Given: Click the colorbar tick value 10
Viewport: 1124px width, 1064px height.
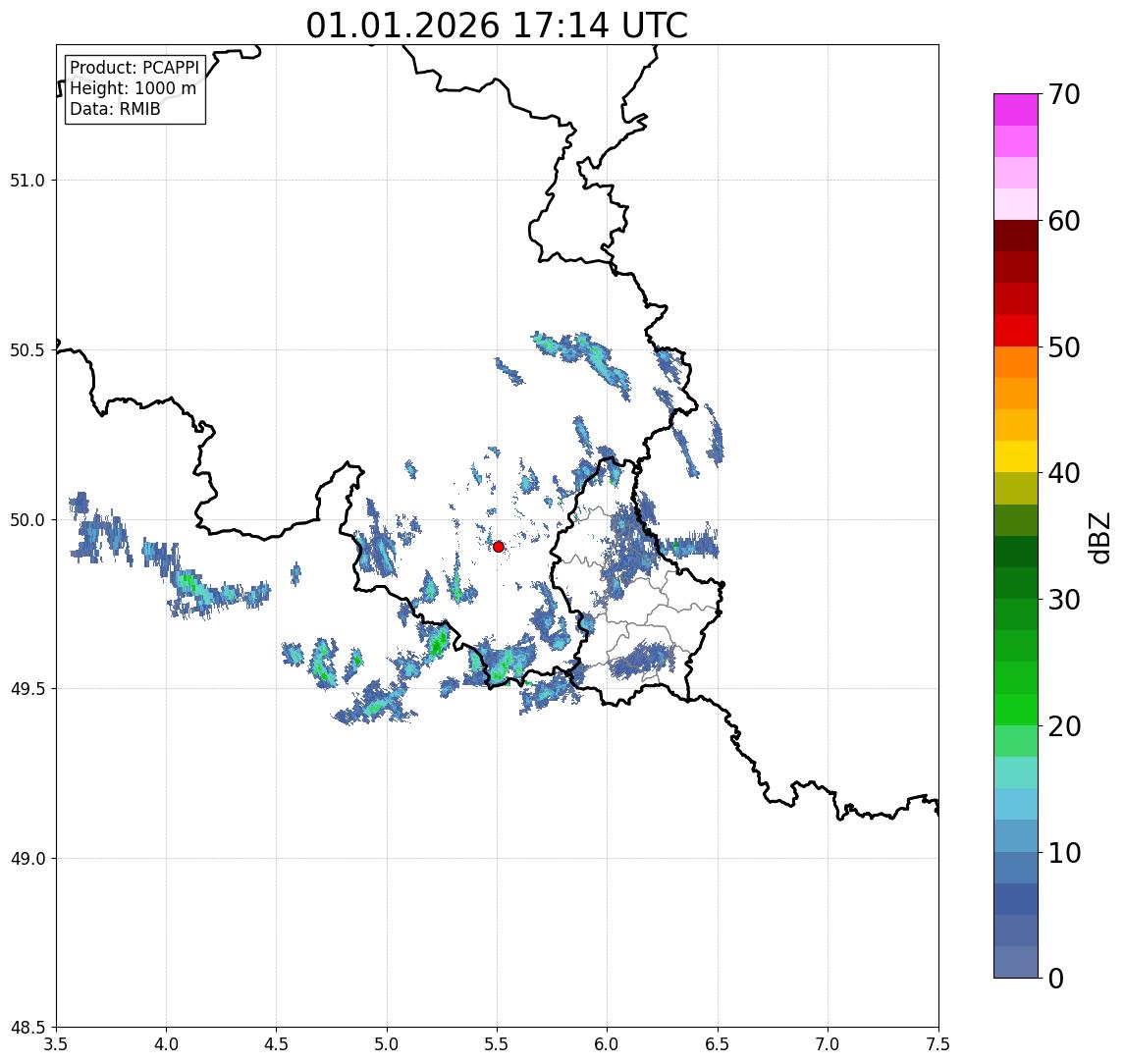Looking at the screenshot, I should coord(1064,853).
